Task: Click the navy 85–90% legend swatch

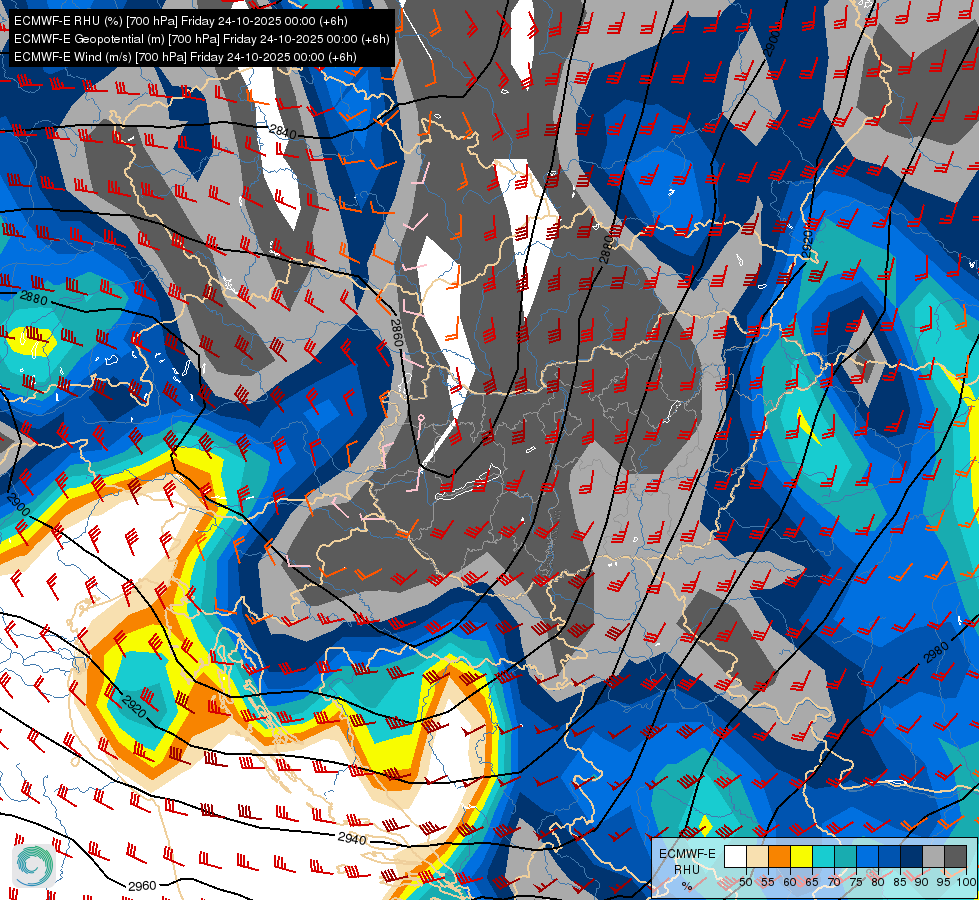Action: (x=912, y=856)
